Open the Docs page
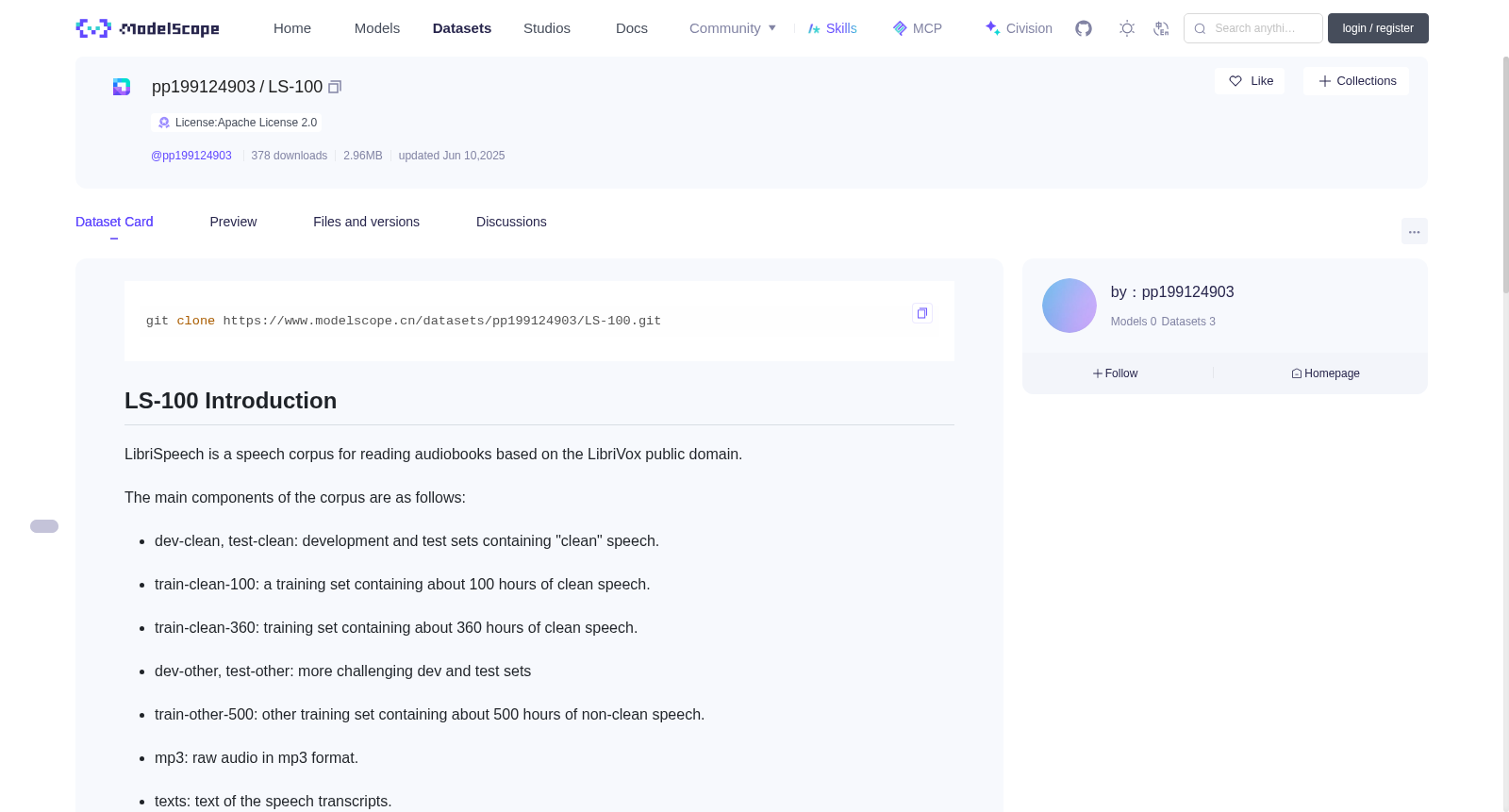Screen dimensions: 1509x812 (x=632, y=28)
